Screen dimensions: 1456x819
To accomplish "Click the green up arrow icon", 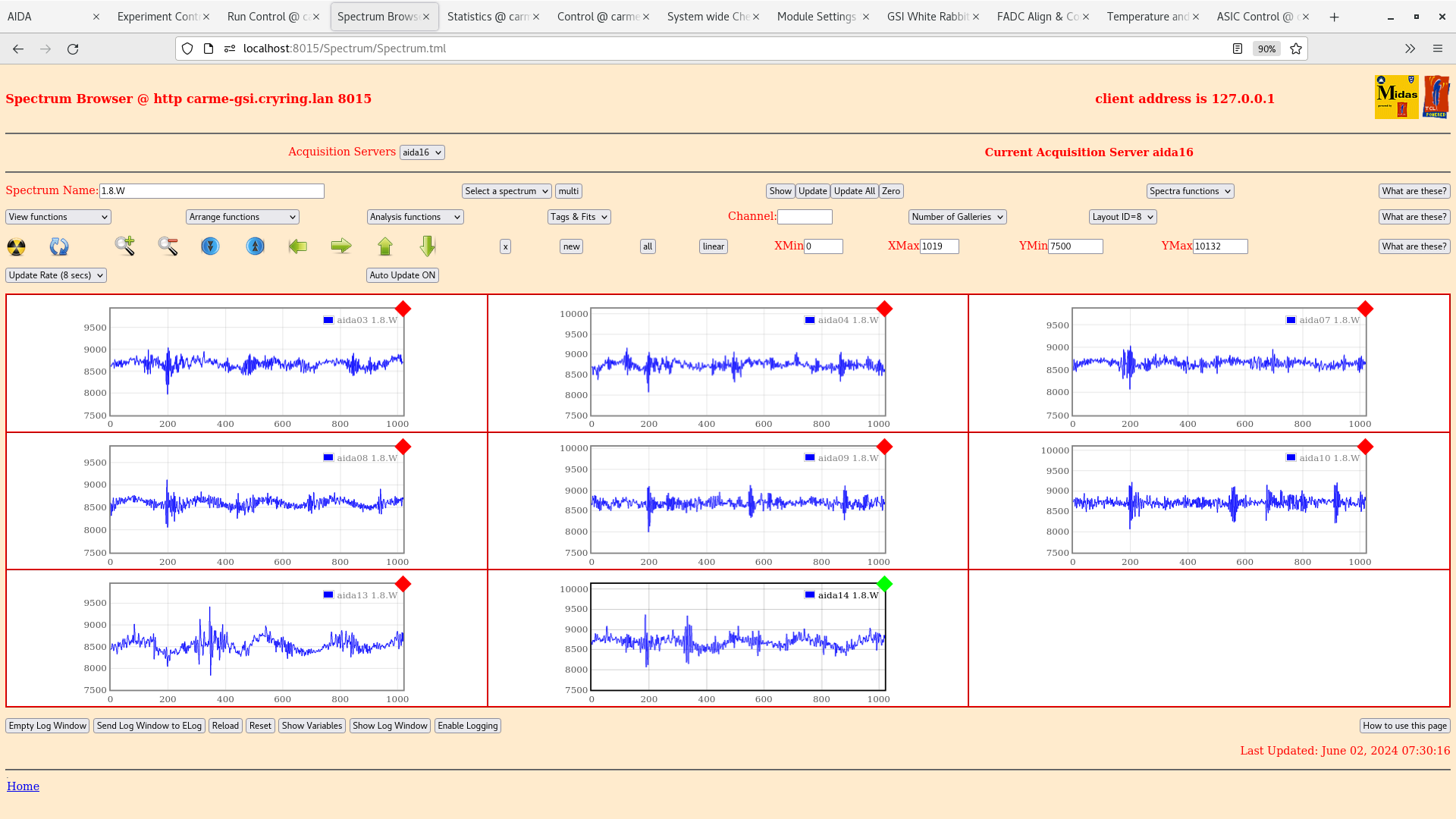I will (x=385, y=246).
